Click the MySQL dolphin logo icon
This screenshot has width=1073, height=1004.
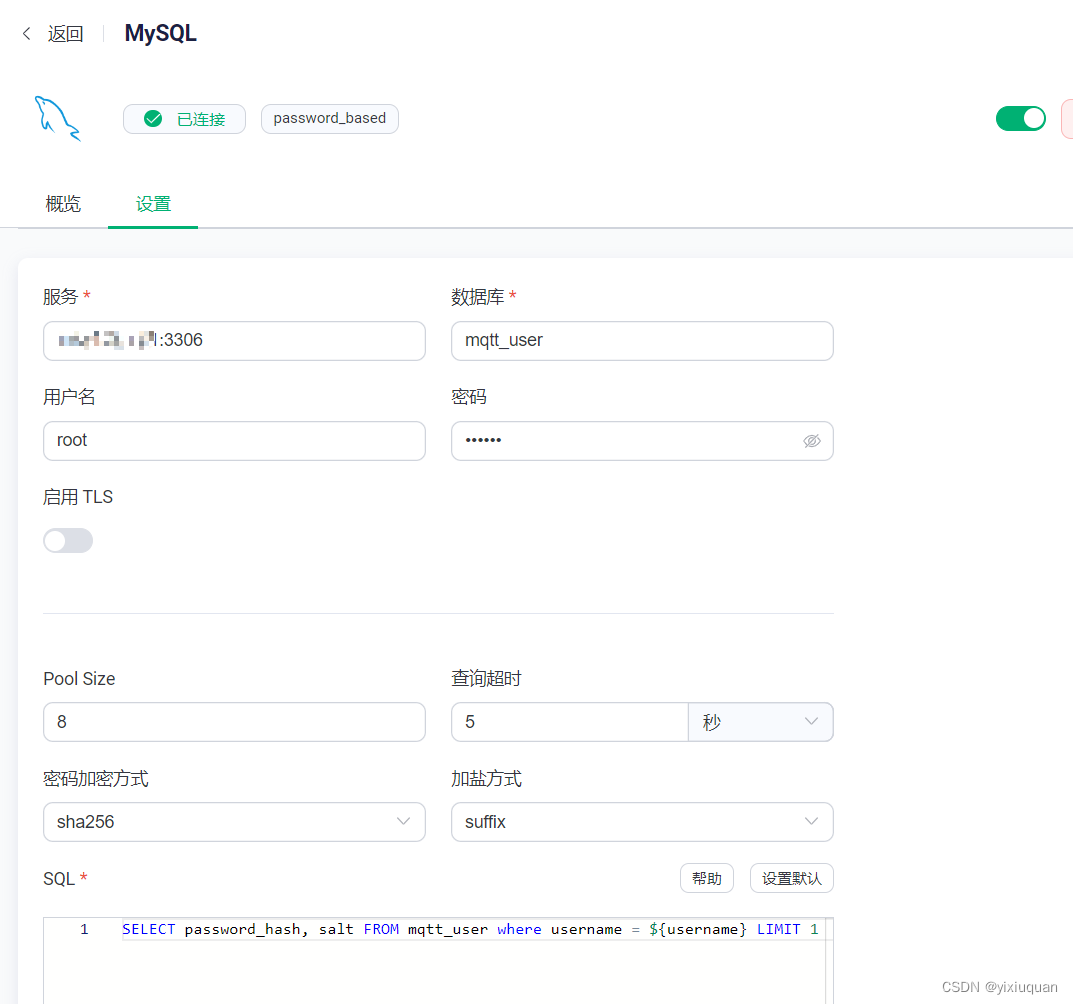57,117
